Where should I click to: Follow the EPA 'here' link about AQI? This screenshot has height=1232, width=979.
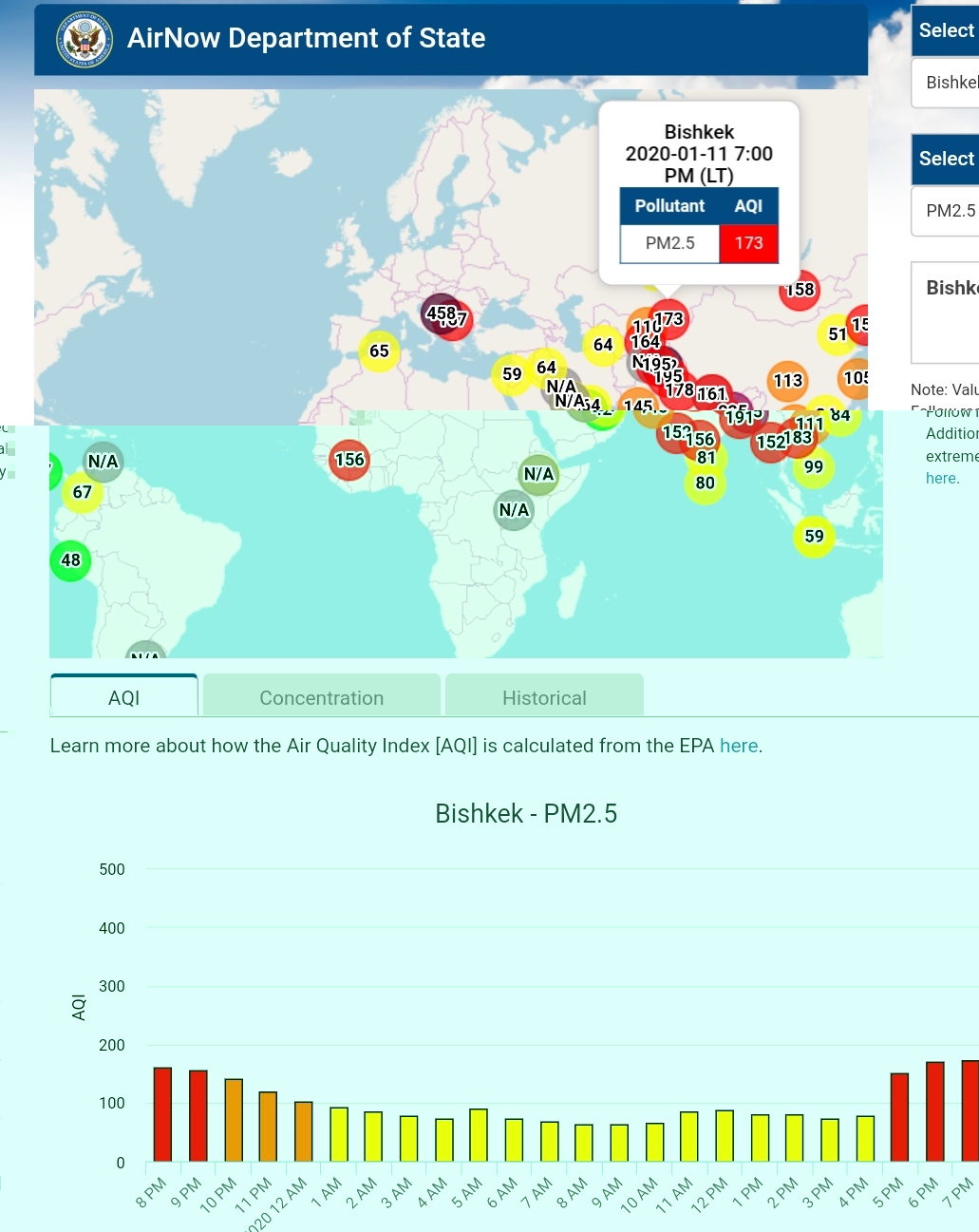tap(738, 746)
